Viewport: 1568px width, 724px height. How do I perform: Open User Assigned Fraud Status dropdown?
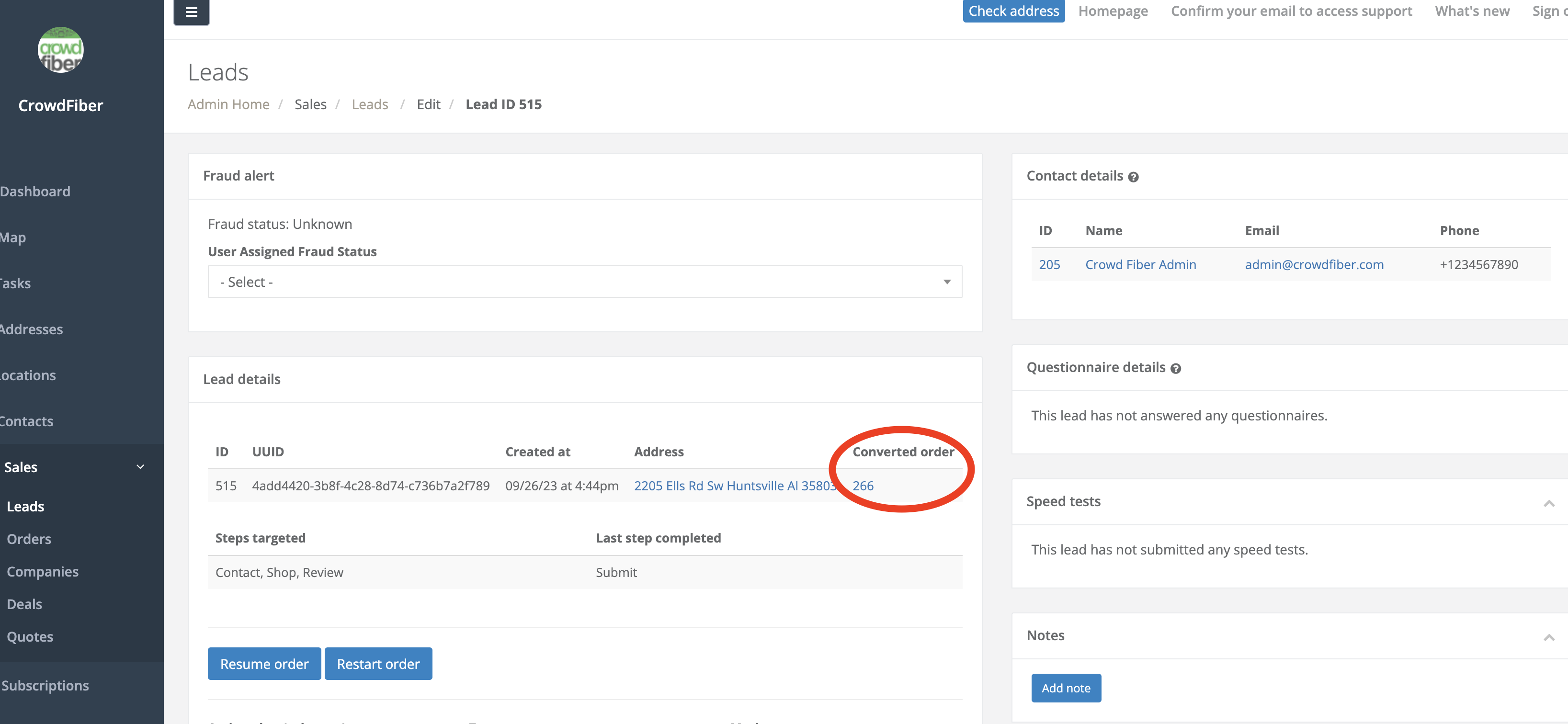584,282
